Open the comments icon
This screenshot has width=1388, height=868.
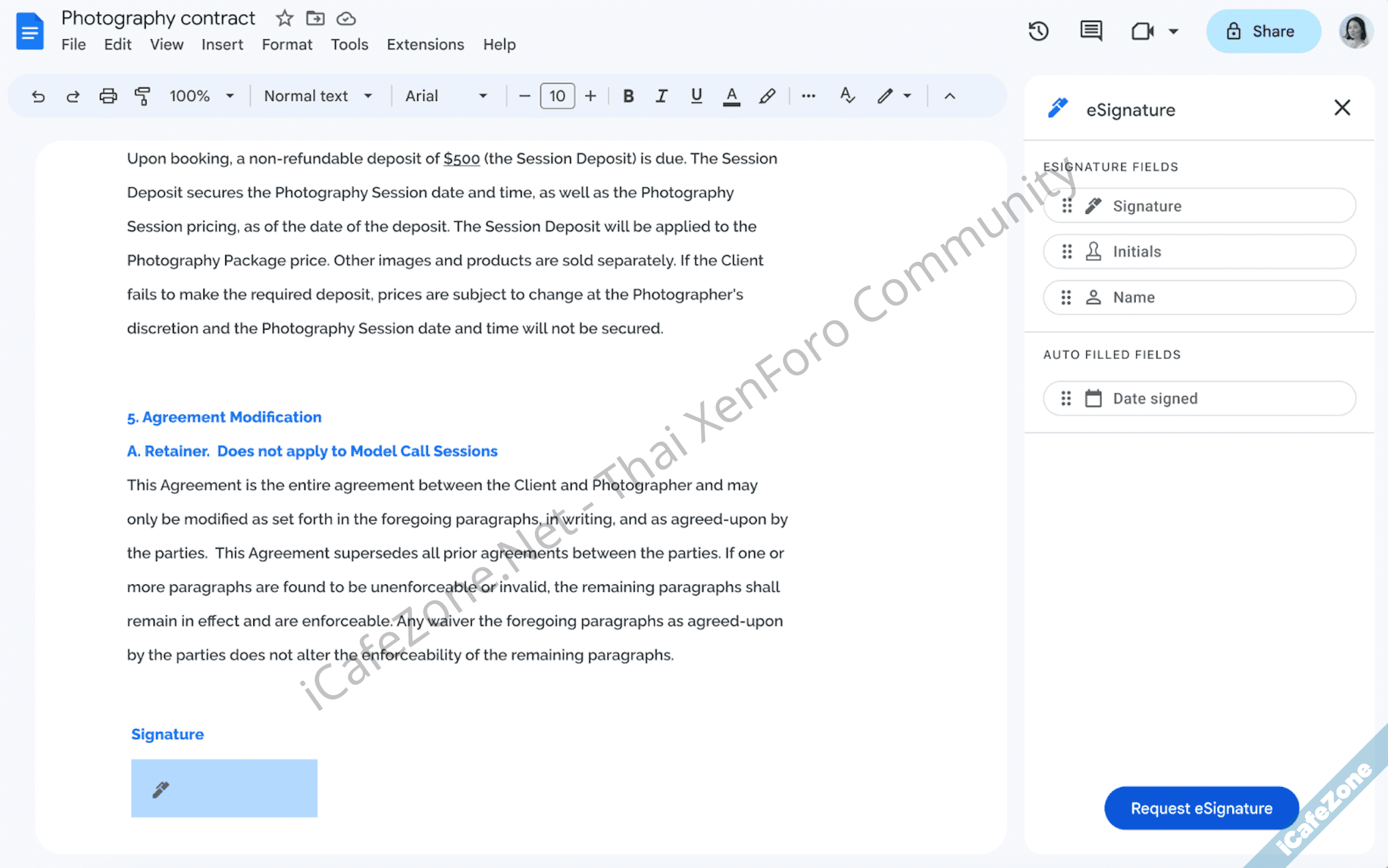point(1091,31)
